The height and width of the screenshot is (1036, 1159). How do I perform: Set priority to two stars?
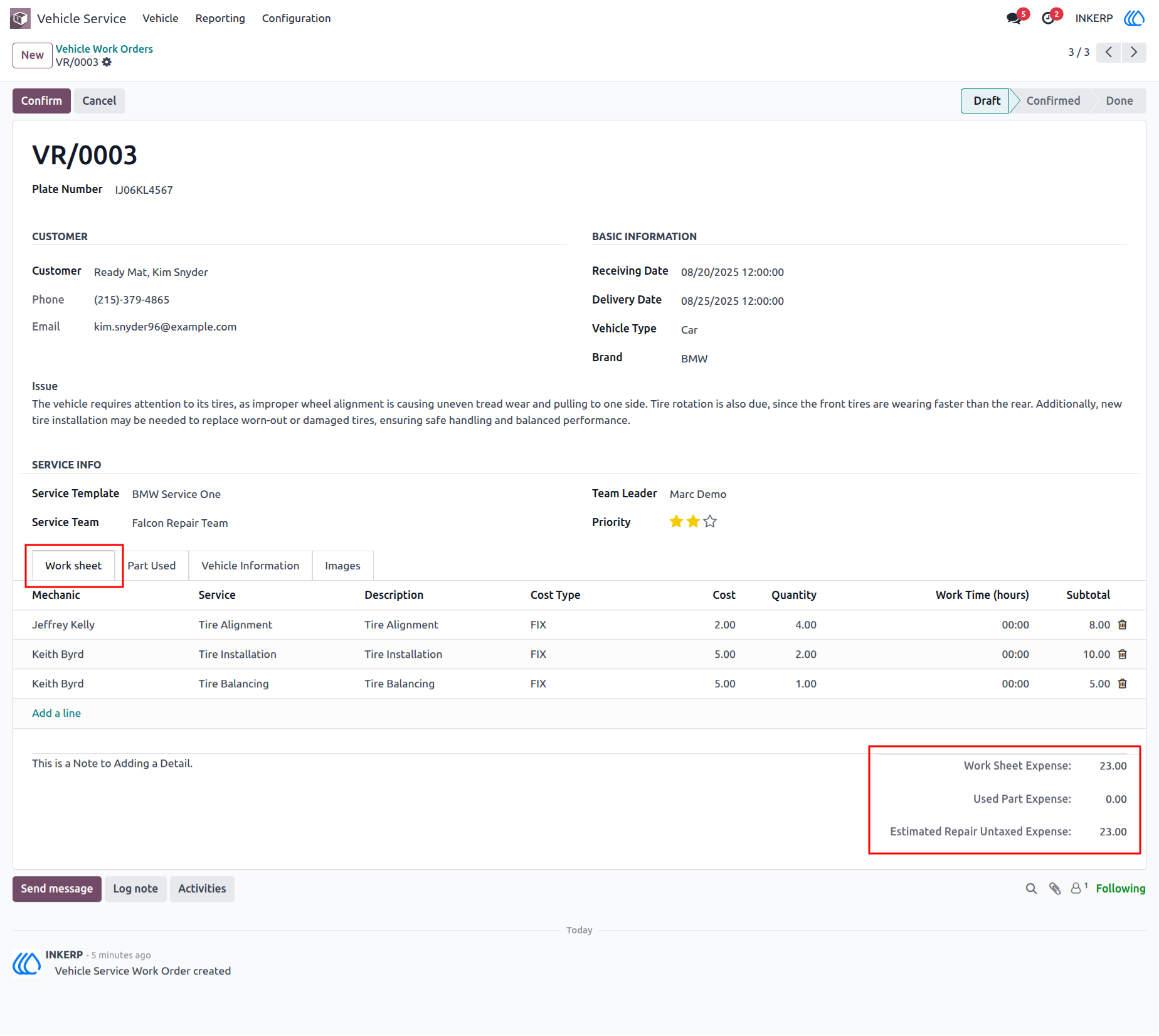tap(693, 522)
